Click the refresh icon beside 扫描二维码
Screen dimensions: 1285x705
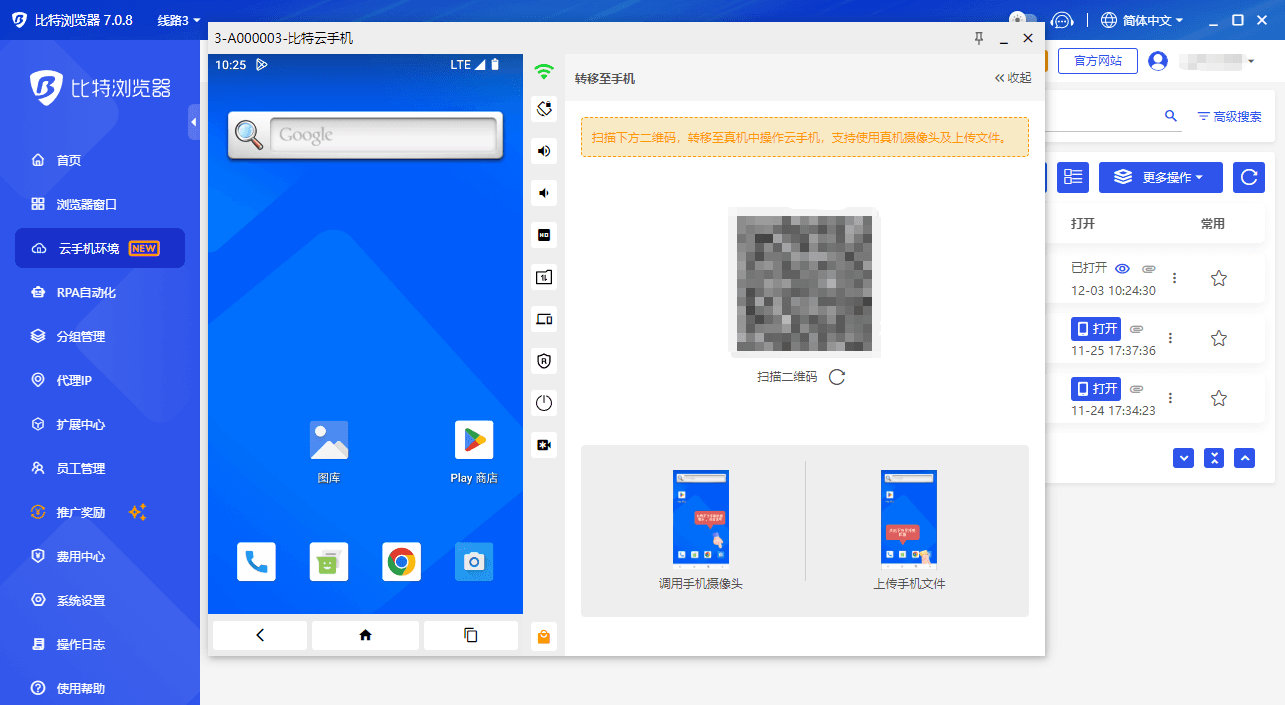(x=838, y=377)
